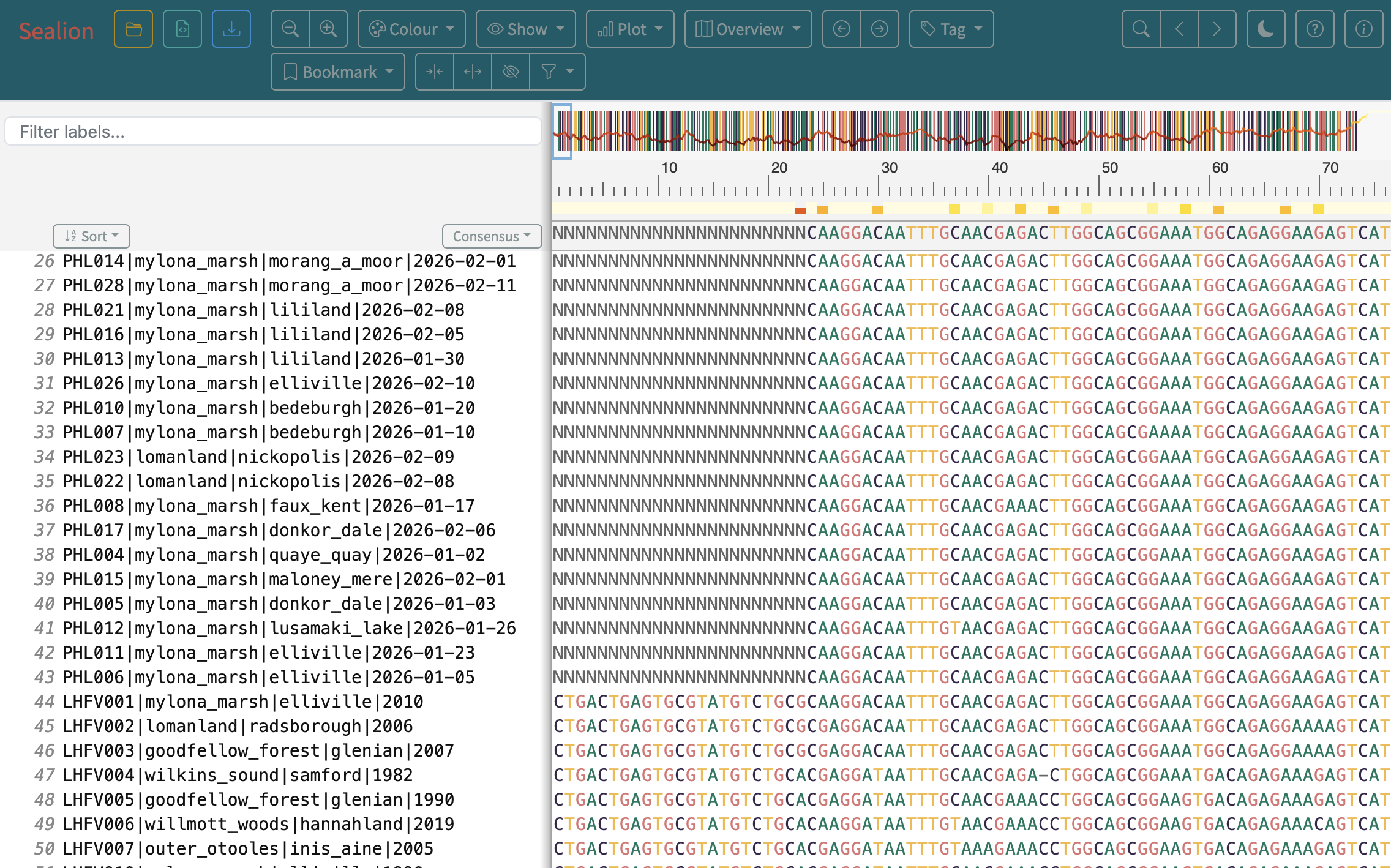The height and width of the screenshot is (868, 1391).
Task: Toggle the hidden eye-slash button
Action: (511, 72)
